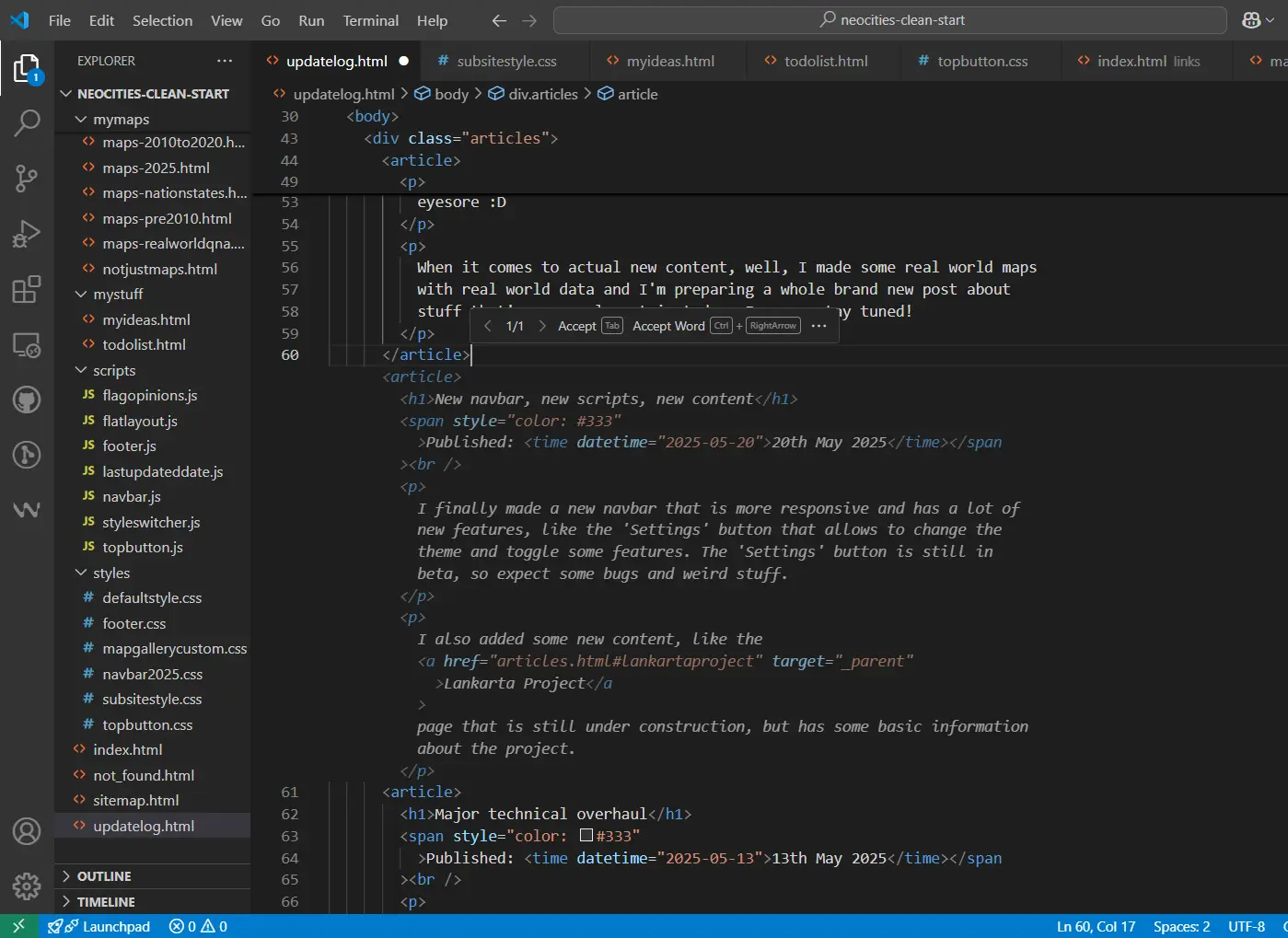Switch to the todolist.html tab

[x=825, y=61]
